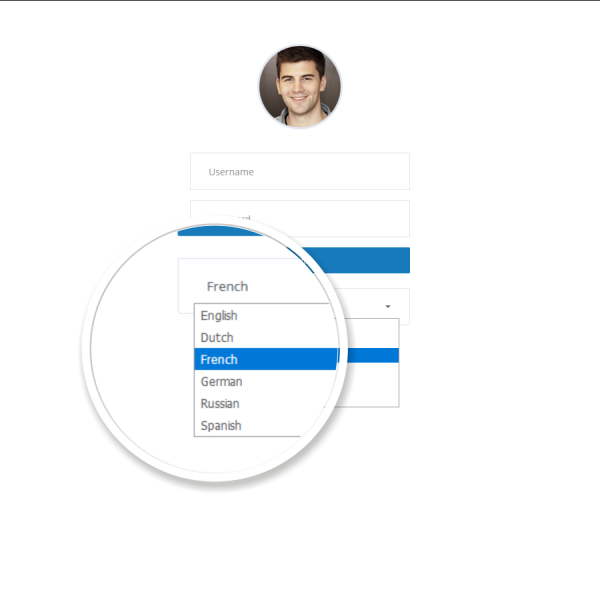Choose Russian from the language list
This screenshot has height=600, width=600.
click(220, 403)
